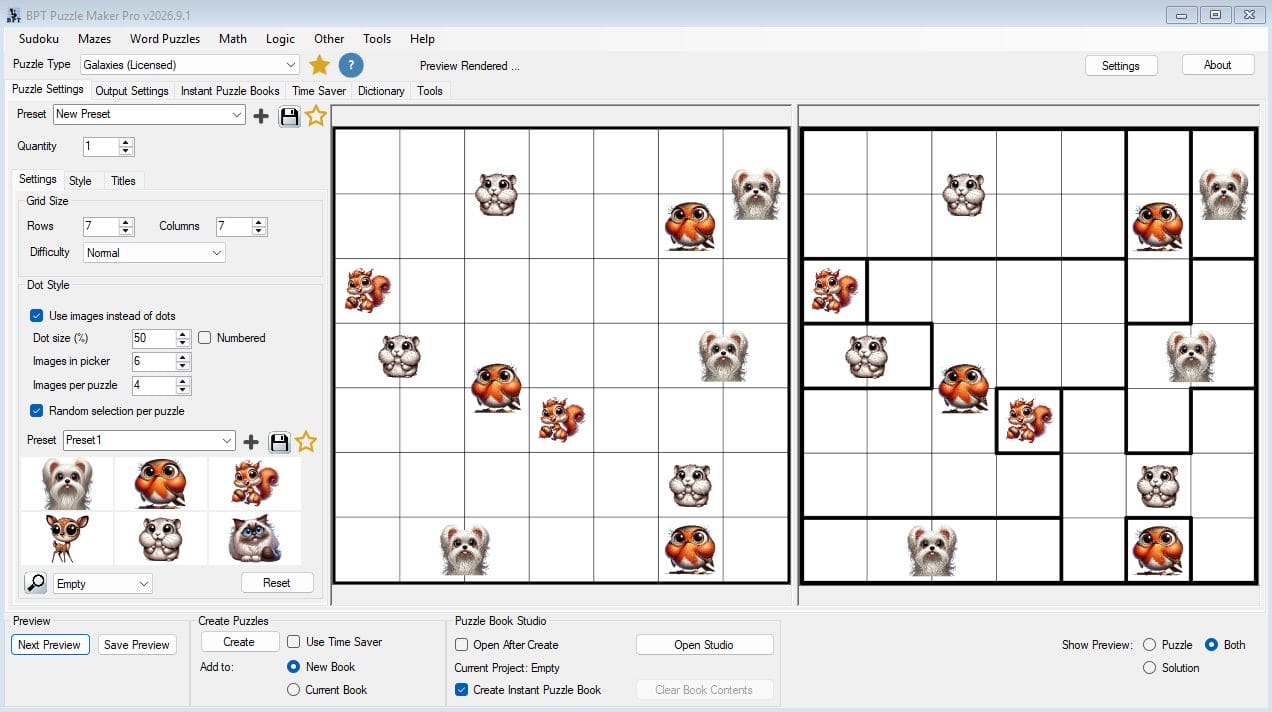
Task: Open the Tools menu in menu bar
Action: [x=377, y=39]
